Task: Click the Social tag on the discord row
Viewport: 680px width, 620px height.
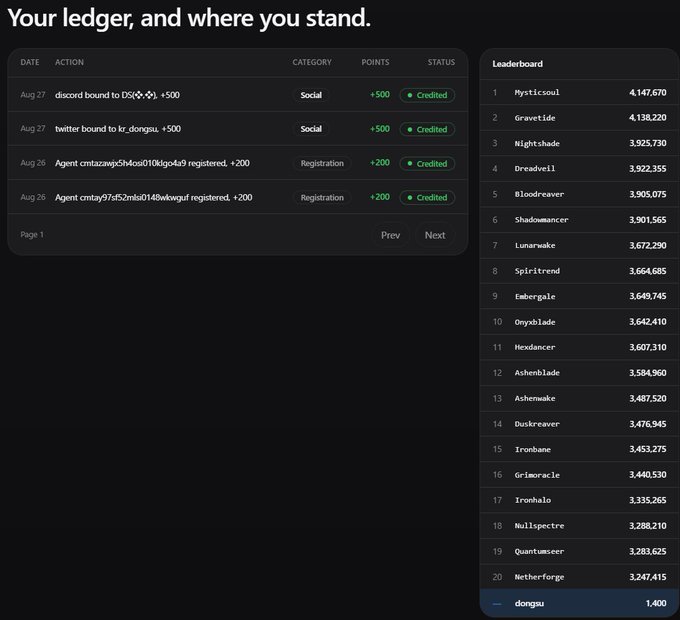Action: pos(311,95)
